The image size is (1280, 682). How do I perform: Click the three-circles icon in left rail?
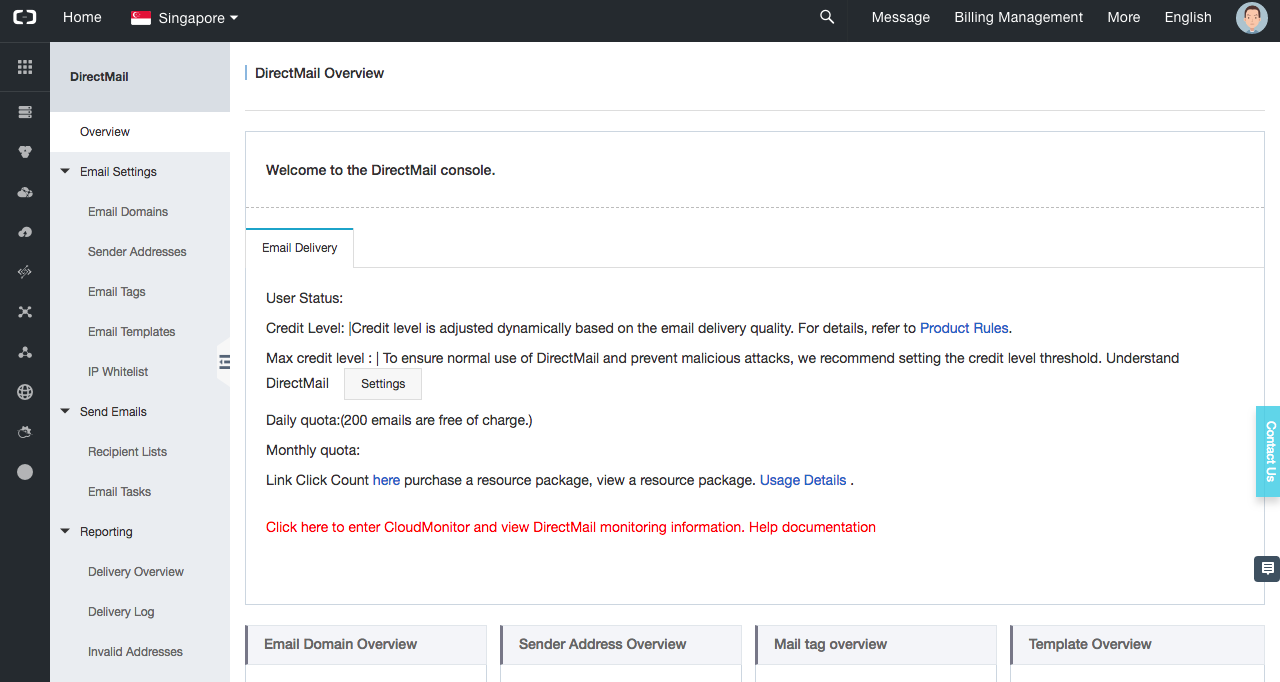(25, 152)
